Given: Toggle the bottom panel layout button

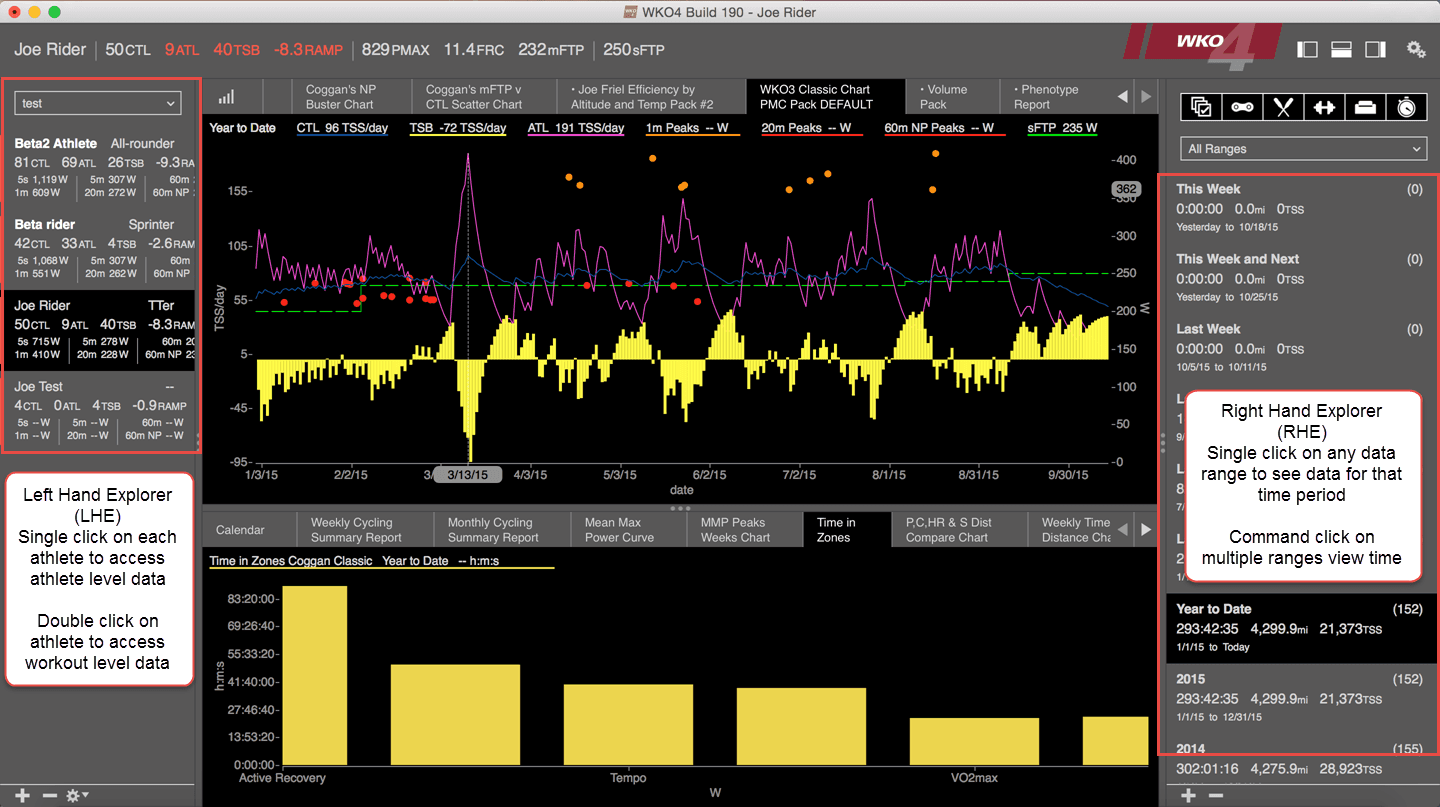Looking at the screenshot, I should click(x=1342, y=49).
